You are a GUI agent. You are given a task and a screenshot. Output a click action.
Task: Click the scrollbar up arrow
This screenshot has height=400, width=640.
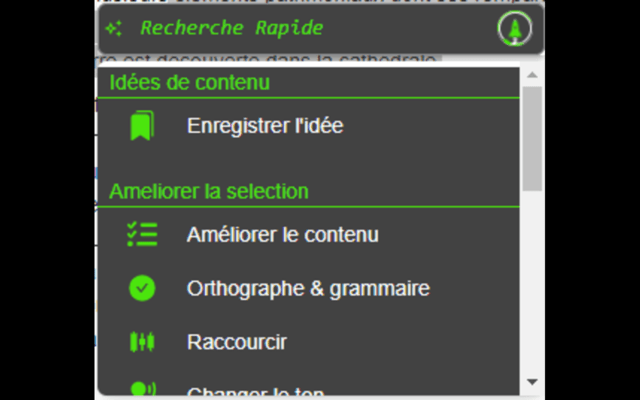pos(532,76)
